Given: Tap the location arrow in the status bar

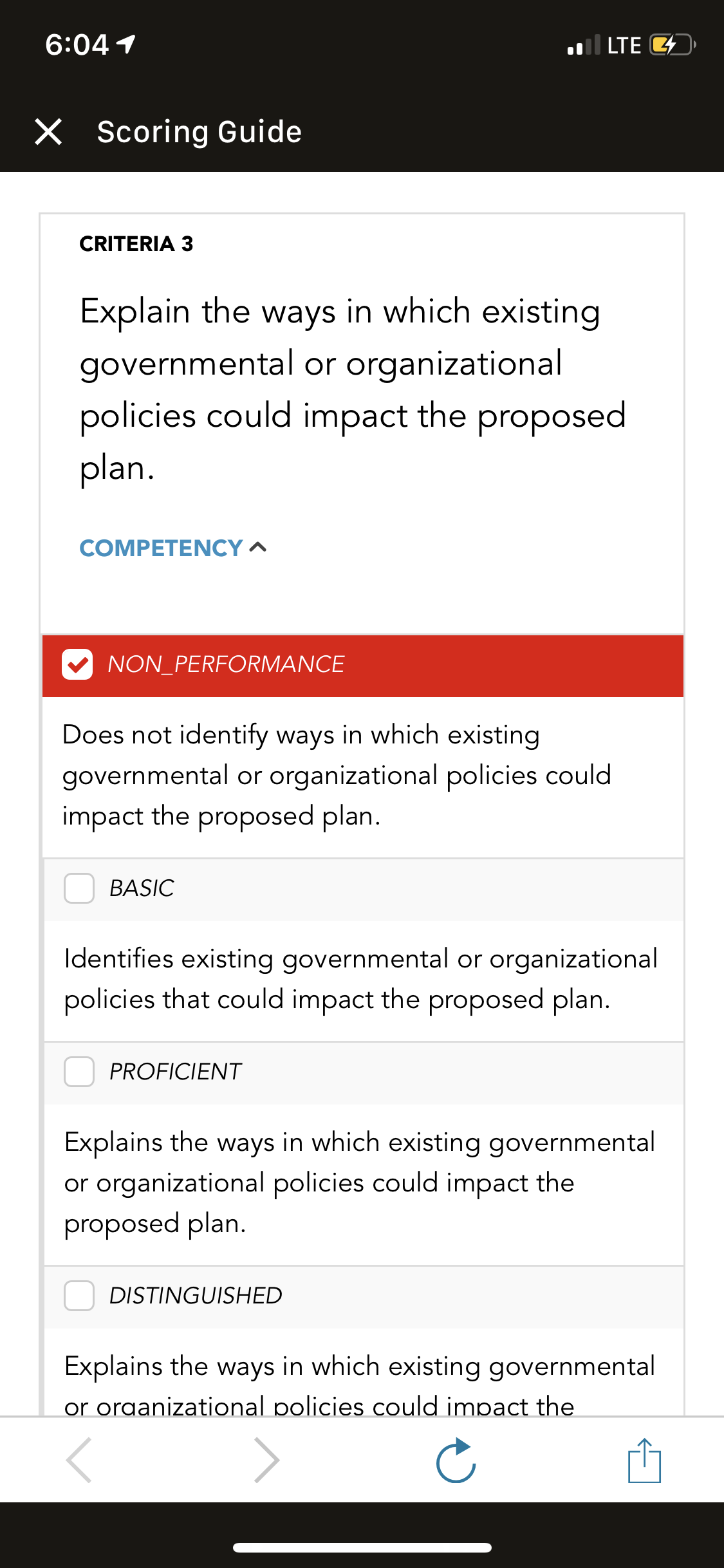Looking at the screenshot, I should [126, 44].
